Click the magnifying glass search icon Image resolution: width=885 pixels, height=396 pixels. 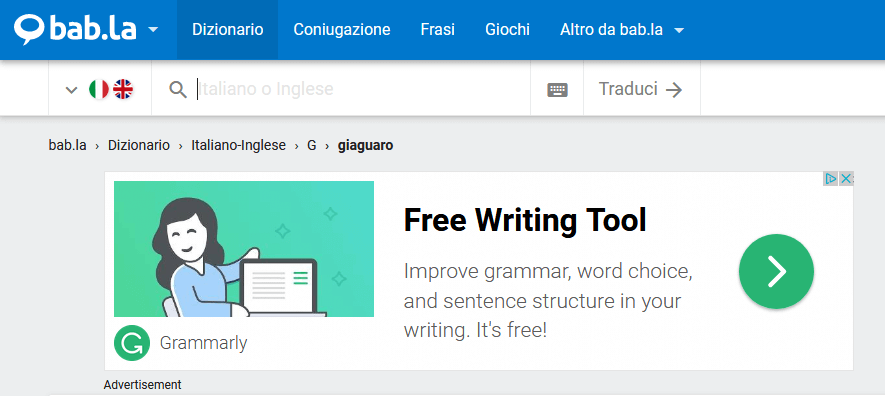click(x=178, y=89)
